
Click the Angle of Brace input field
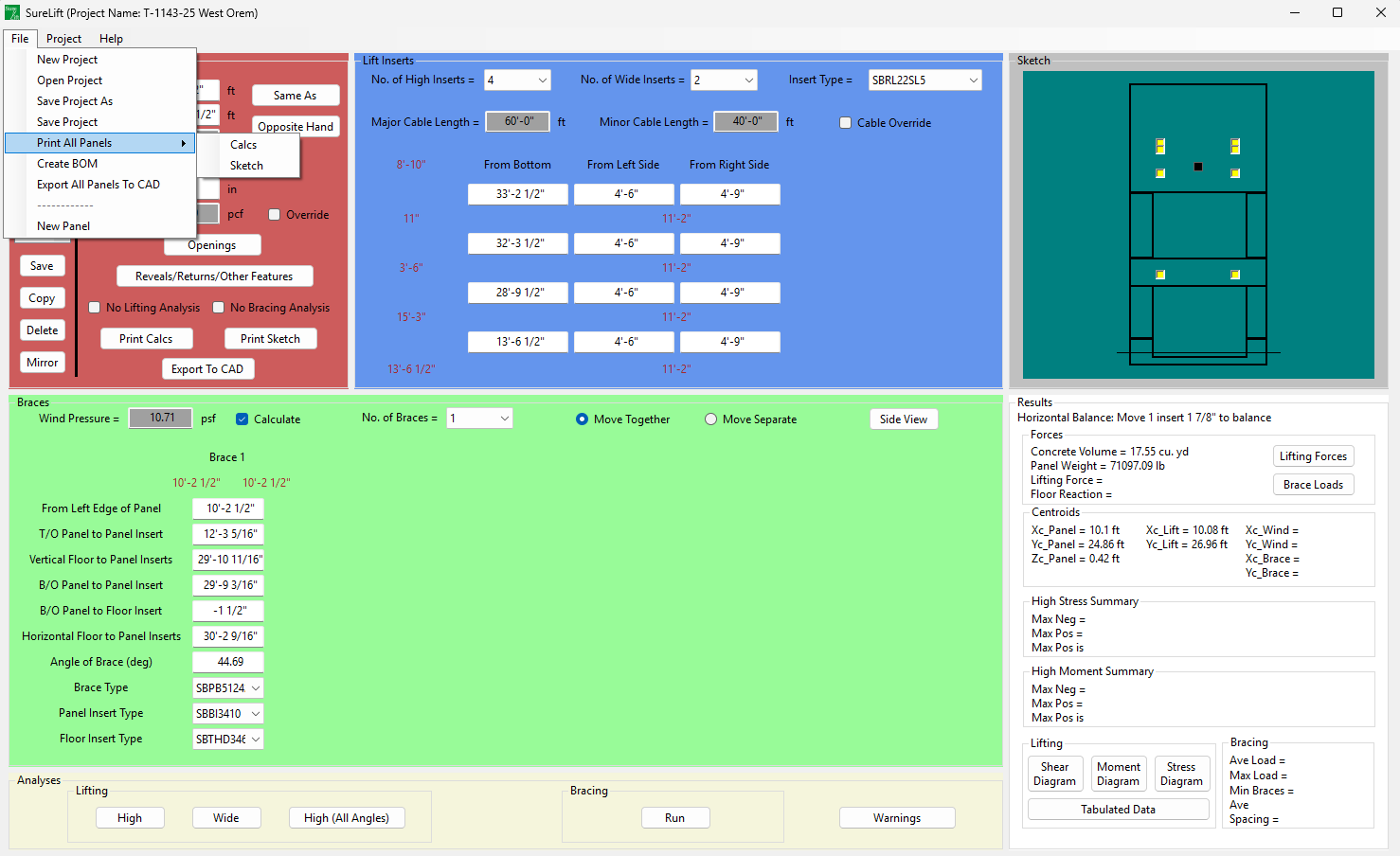click(x=228, y=662)
